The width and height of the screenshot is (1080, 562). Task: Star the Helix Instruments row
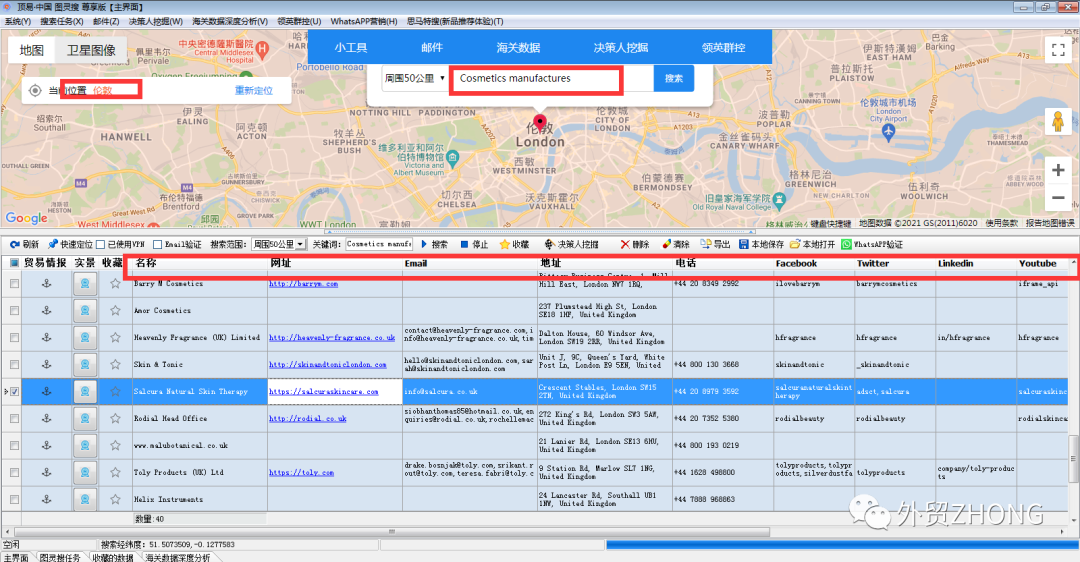coord(115,499)
